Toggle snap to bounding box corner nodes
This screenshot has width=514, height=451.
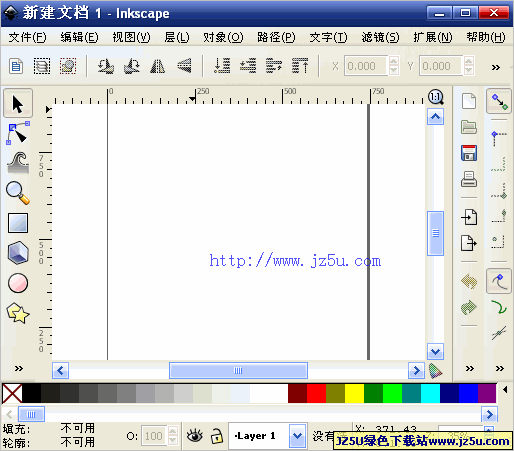[499, 191]
